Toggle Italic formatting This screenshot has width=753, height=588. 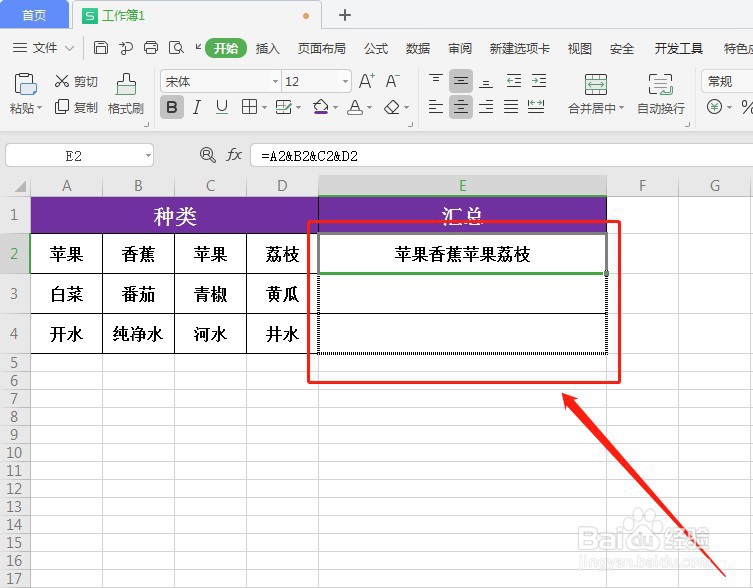(196, 107)
